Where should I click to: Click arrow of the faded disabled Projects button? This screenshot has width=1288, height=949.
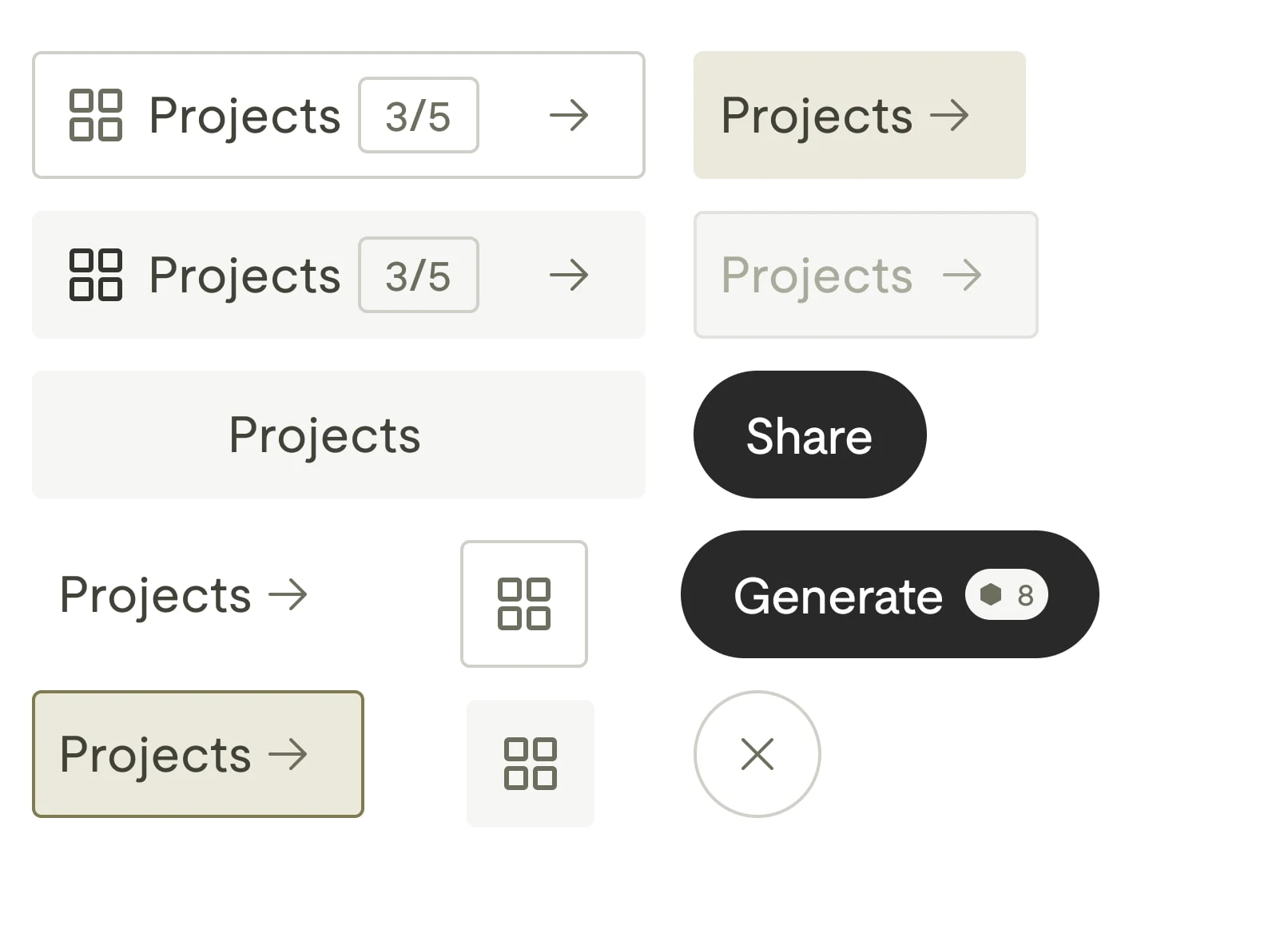(962, 275)
